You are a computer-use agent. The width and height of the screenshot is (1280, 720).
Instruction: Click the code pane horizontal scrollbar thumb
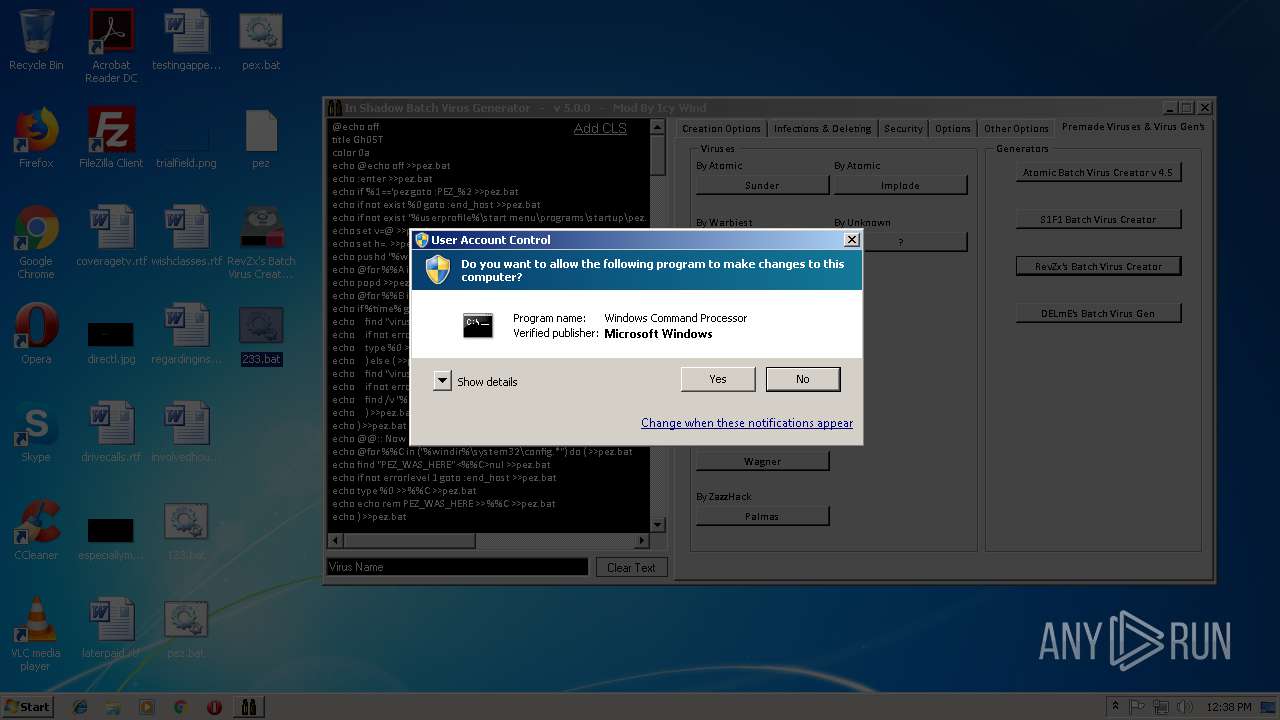409,541
